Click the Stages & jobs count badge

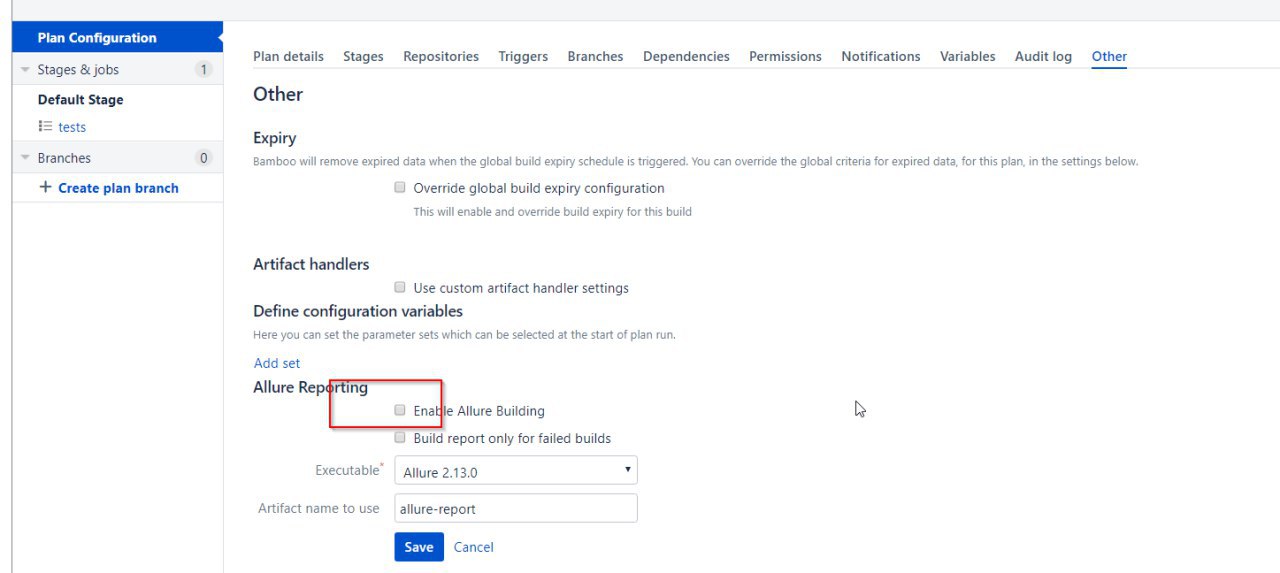(x=204, y=70)
